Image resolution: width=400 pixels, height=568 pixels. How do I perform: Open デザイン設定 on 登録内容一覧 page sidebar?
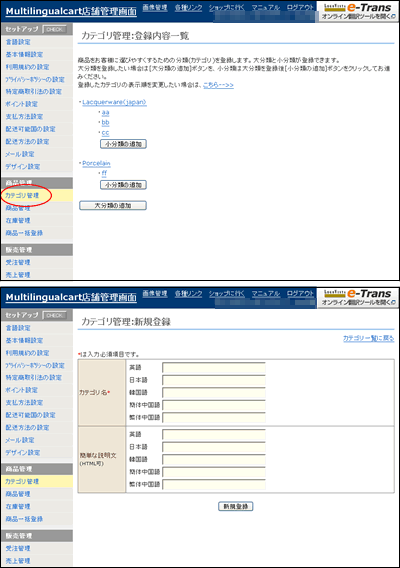[x=23, y=167]
